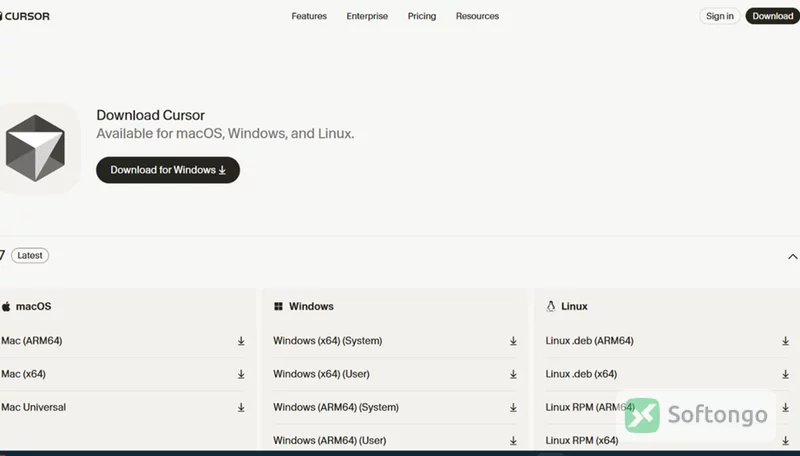Select the Mac Universal link text
This screenshot has width=800, height=456.
pyautogui.click(x=34, y=407)
